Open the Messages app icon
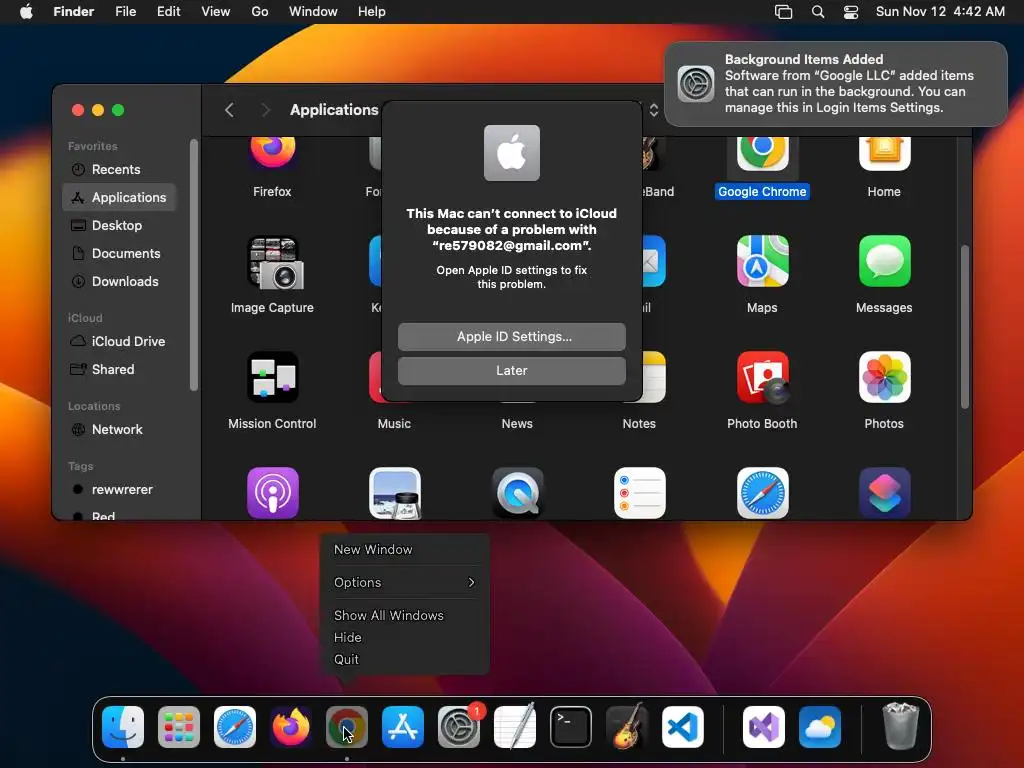The width and height of the screenshot is (1024, 768). point(884,261)
